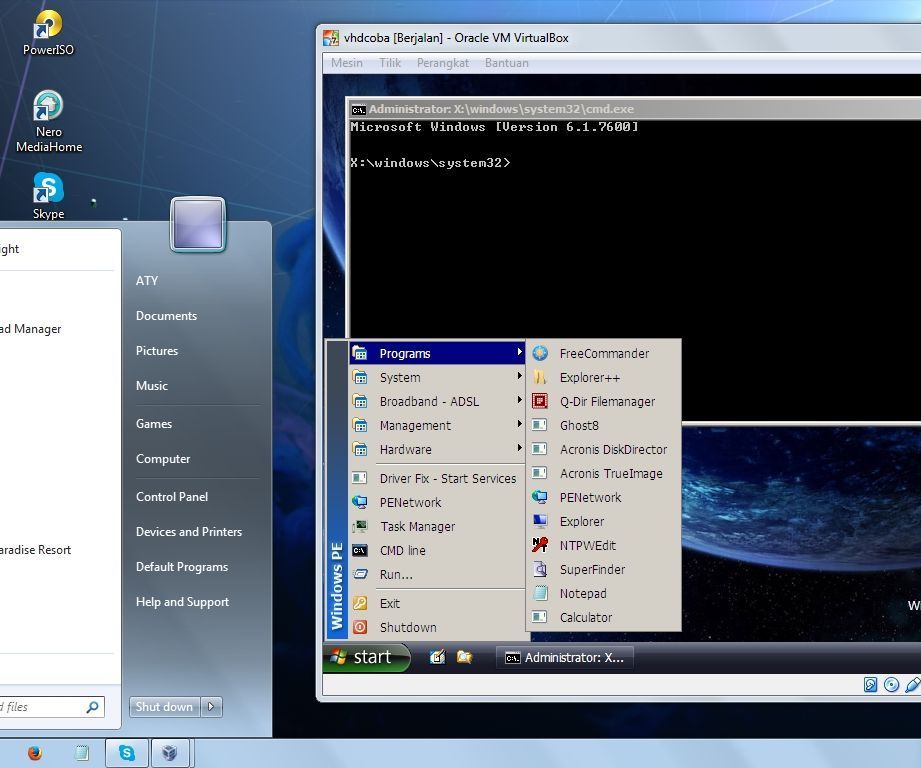Open Task Manager in PE menu
921x768 pixels.
pyautogui.click(x=436, y=527)
